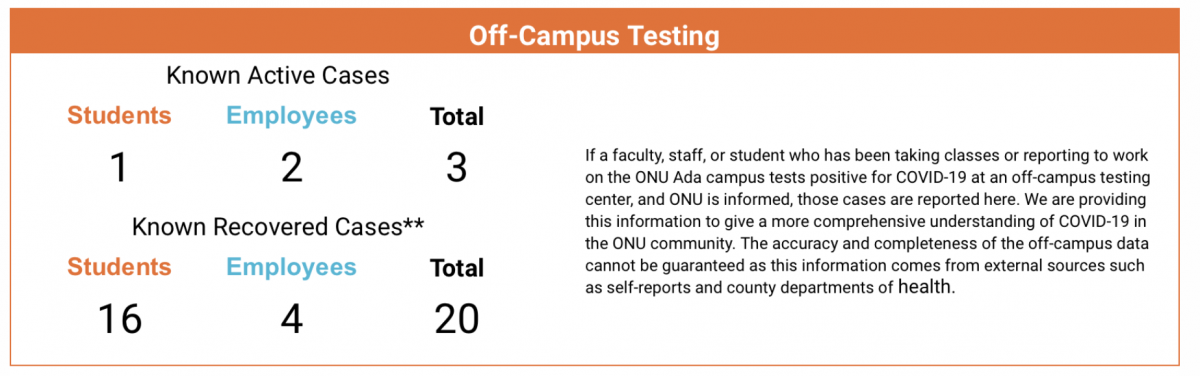Select the recovered students count 16

coord(119,319)
